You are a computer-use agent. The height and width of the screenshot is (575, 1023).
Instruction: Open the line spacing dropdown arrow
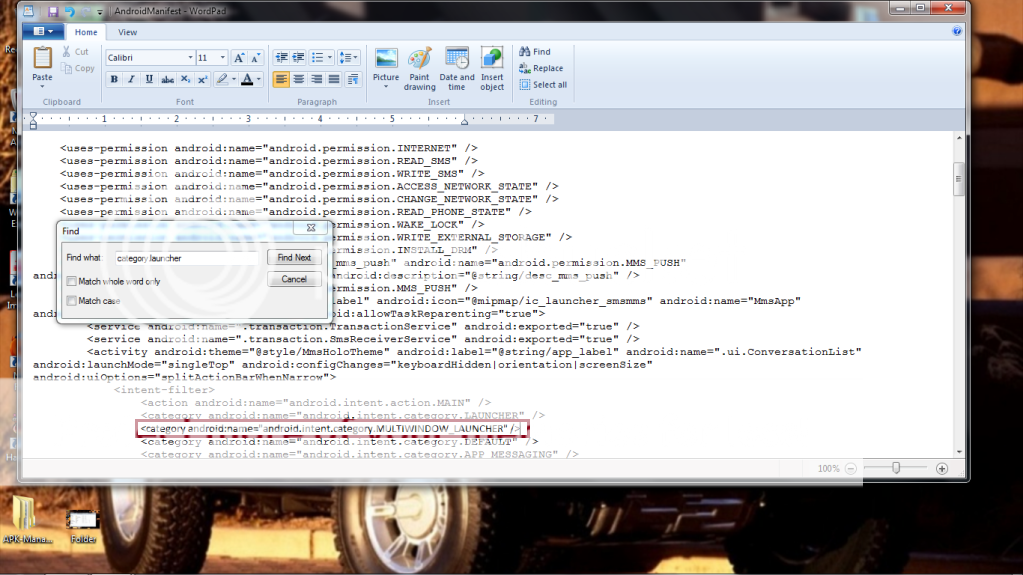point(356,57)
